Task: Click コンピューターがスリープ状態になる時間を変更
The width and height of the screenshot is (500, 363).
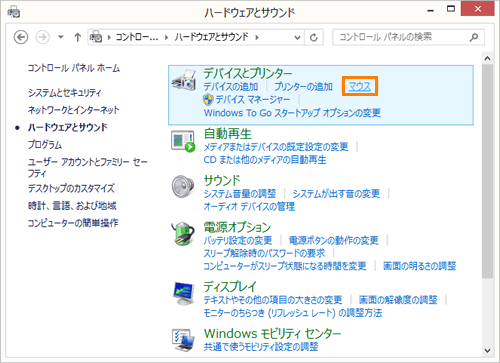Action: click(x=285, y=266)
